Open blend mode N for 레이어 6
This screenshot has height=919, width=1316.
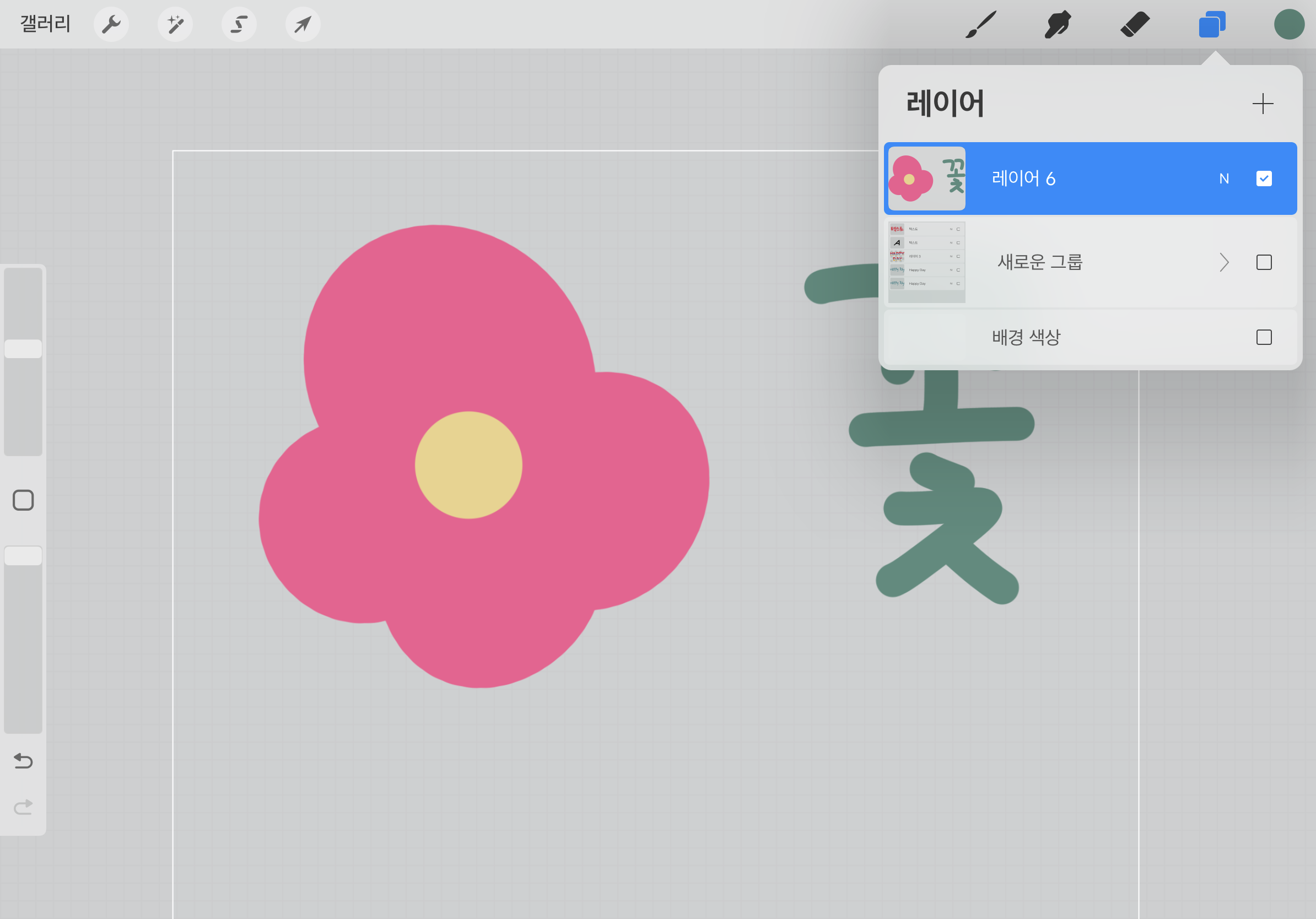coord(1224,179)
